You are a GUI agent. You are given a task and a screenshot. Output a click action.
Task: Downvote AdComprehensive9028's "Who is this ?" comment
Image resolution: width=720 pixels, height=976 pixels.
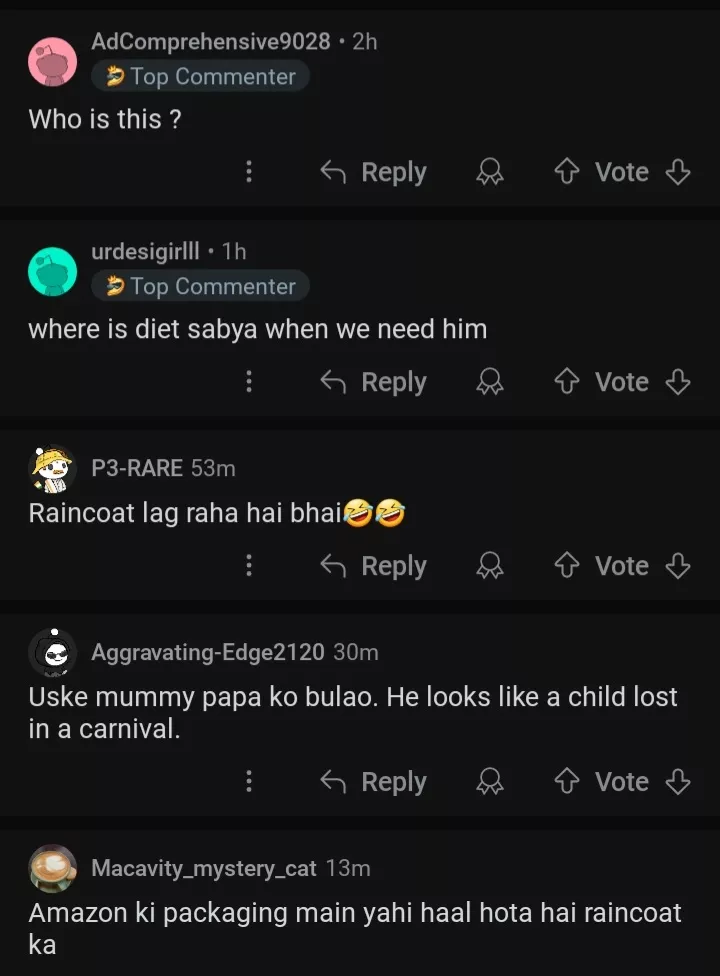(x=678, y=173)
